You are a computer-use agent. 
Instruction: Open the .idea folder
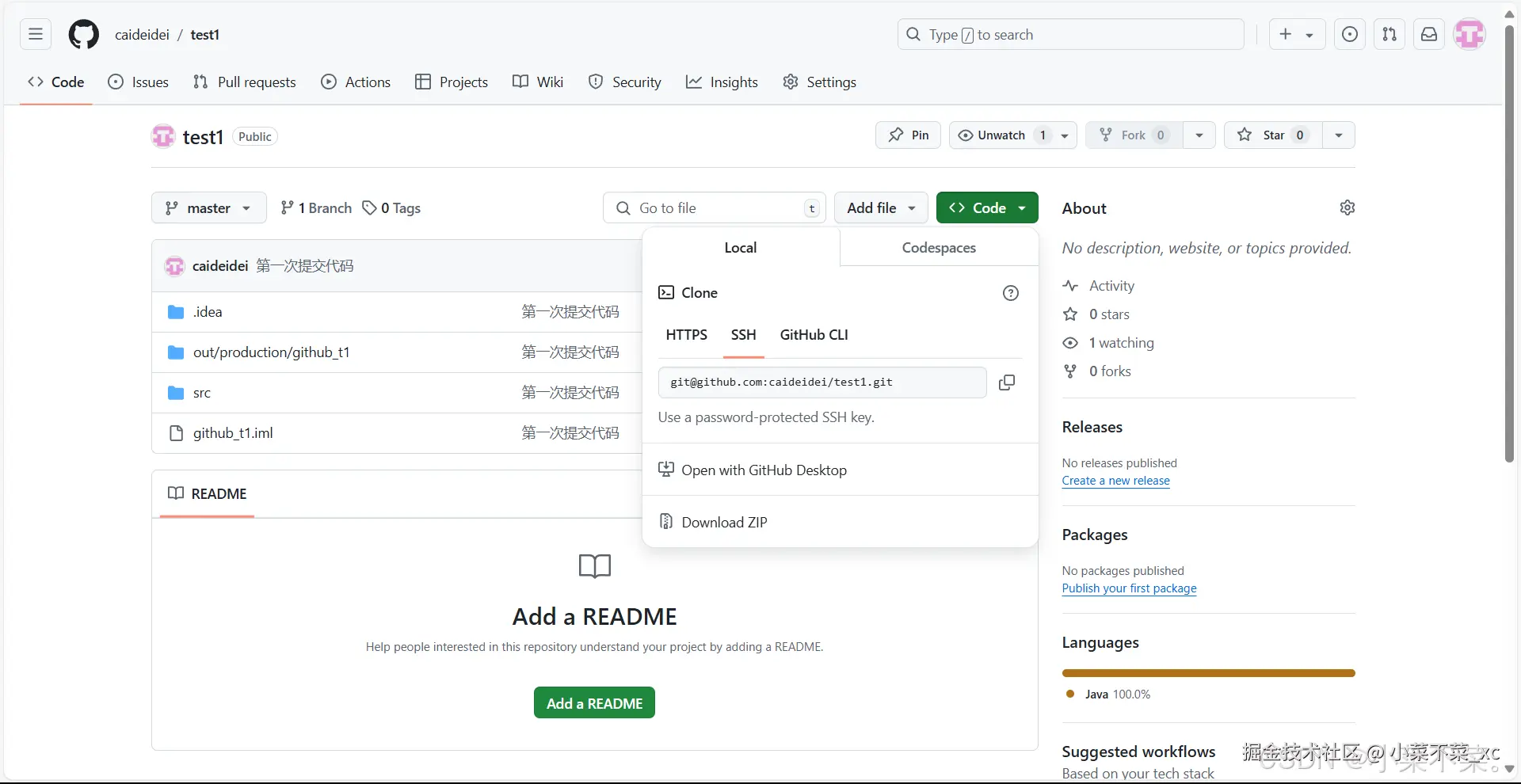click(208, 312)
